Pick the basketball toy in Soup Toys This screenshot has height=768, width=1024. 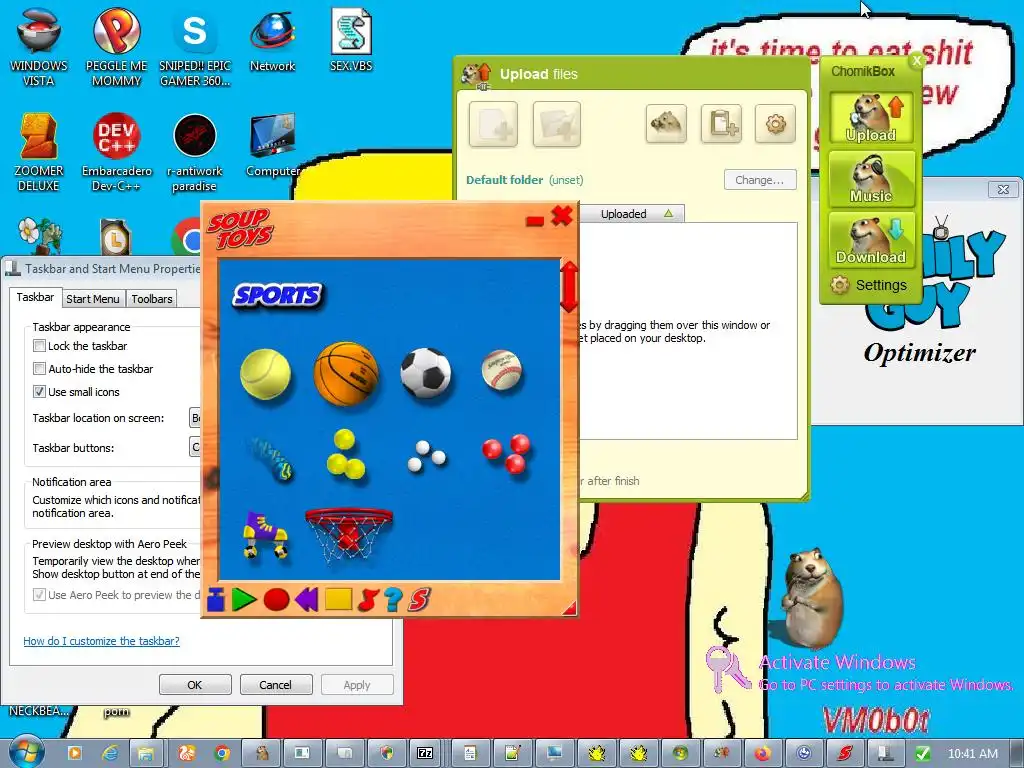pyautogui.click(x=345, y=374)
